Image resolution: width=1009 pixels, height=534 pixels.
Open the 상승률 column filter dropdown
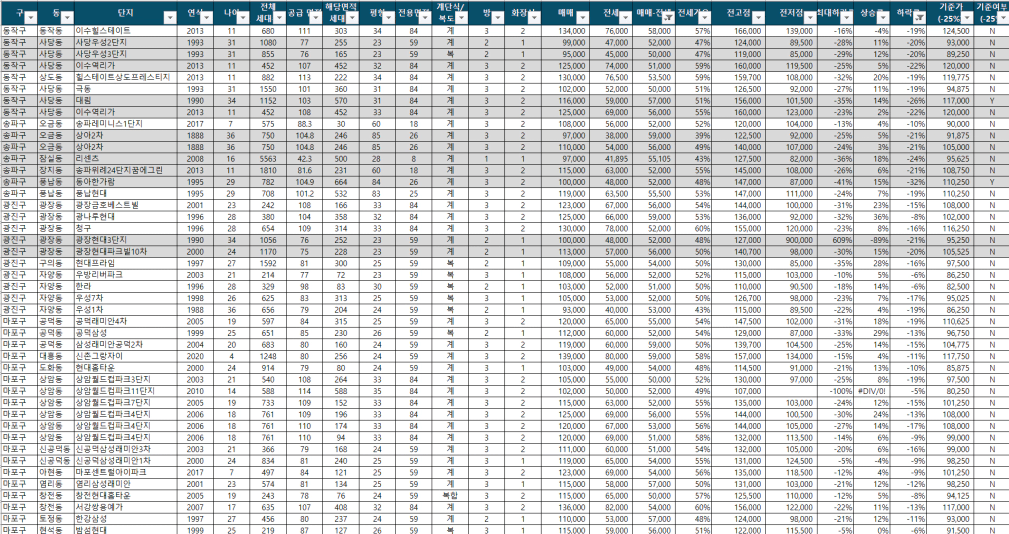(x=885, y=18)
